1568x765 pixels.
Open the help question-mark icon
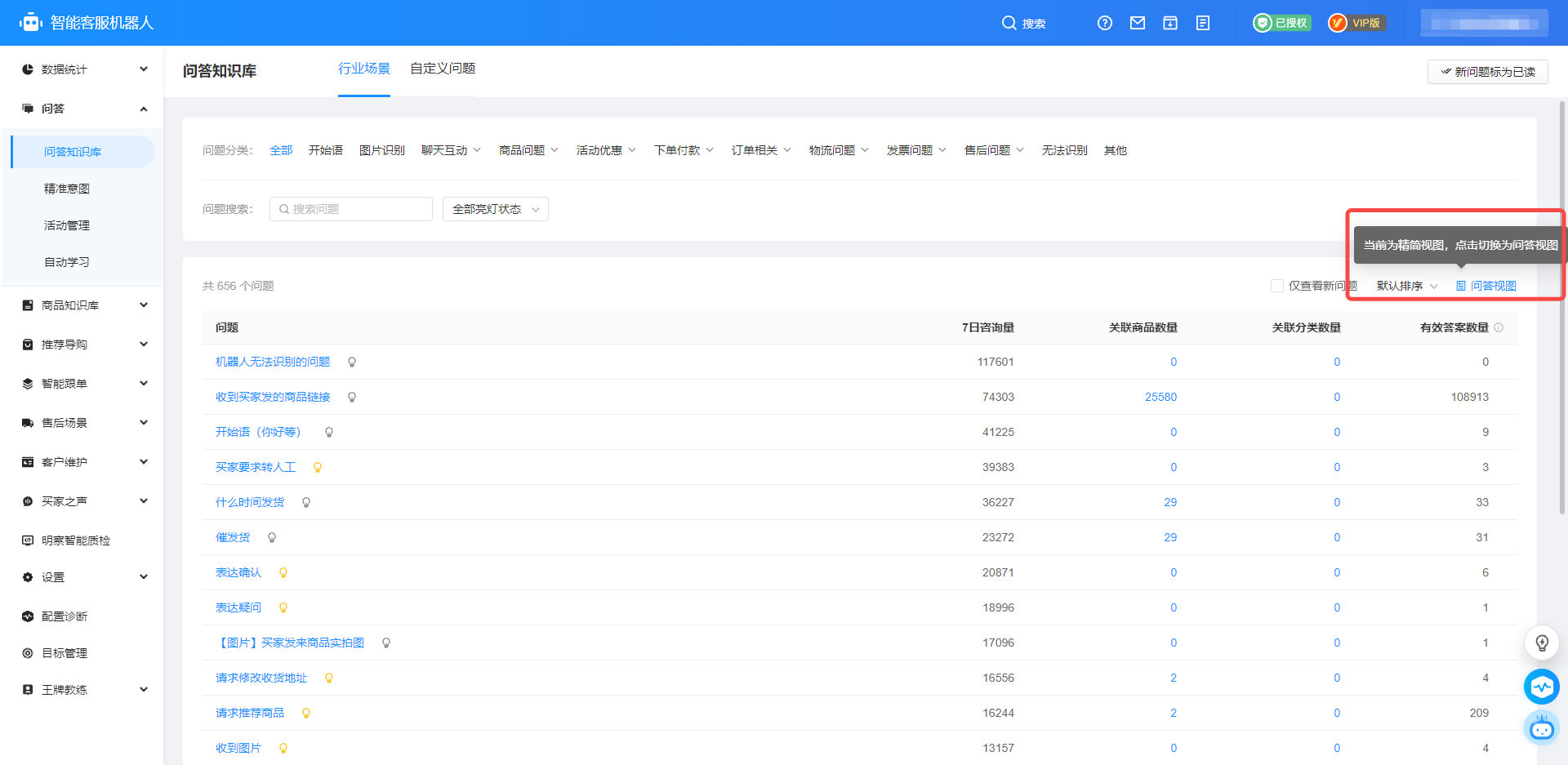[1105, 23]
